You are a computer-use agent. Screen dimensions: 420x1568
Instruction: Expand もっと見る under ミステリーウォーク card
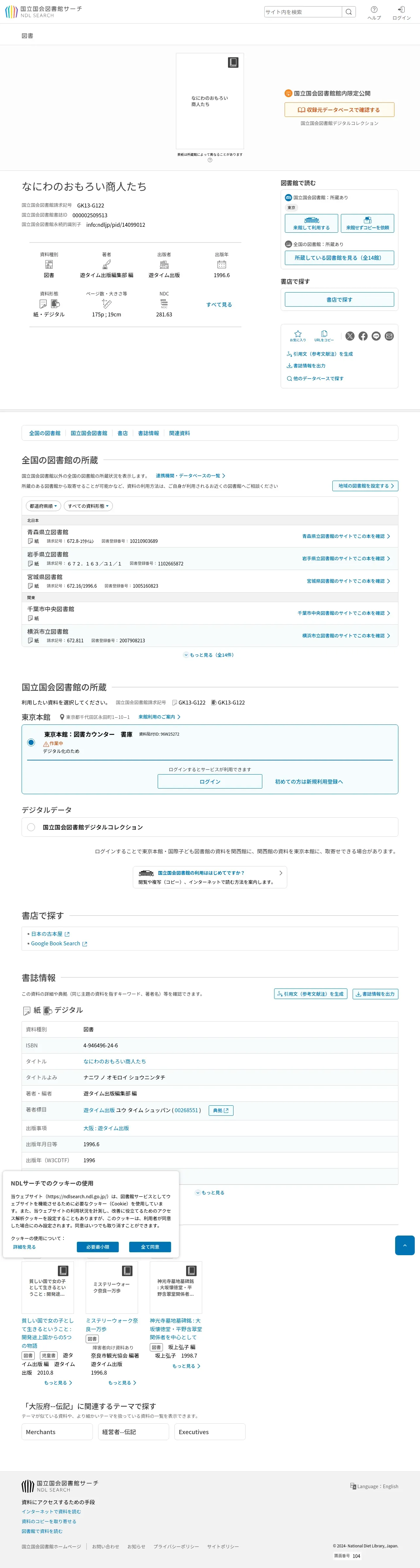tap(122, 1382)
